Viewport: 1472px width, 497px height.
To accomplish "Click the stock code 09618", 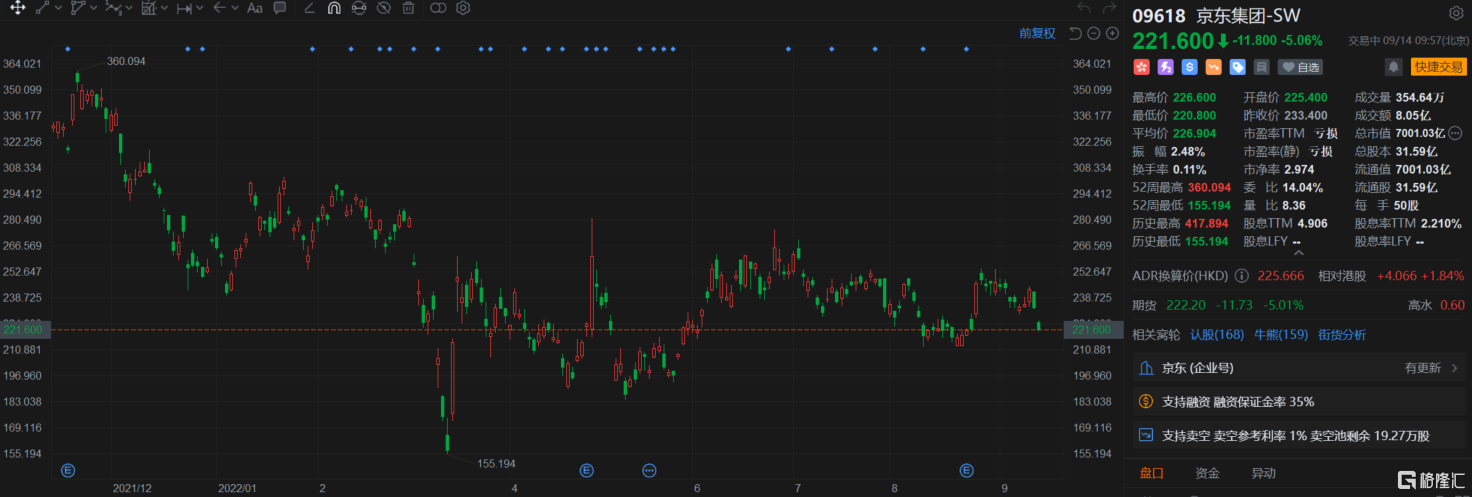I will pyautogui.click(x=1158, y=15).
